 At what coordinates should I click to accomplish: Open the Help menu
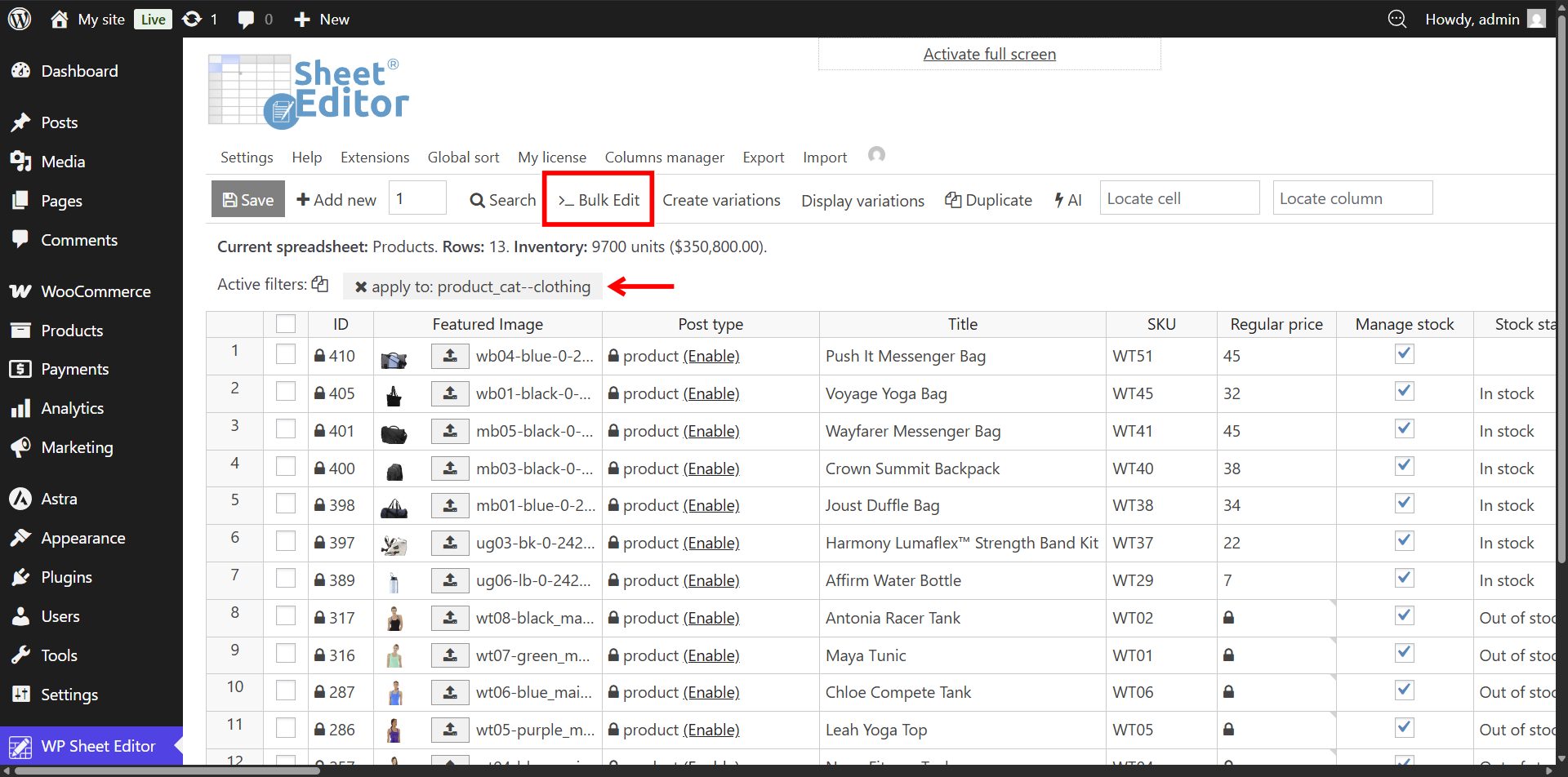coord(307,158)
